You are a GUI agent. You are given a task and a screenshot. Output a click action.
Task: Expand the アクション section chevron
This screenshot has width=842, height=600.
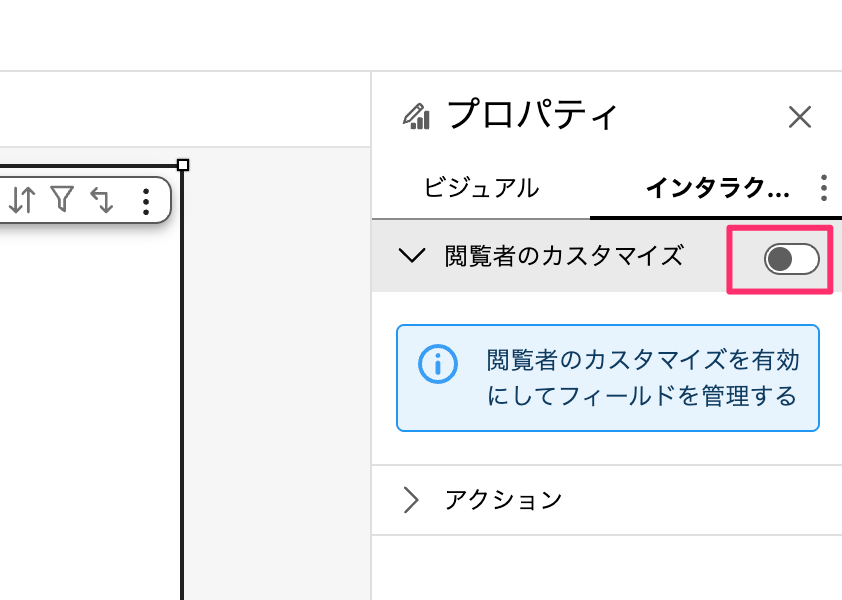(411, 500)
